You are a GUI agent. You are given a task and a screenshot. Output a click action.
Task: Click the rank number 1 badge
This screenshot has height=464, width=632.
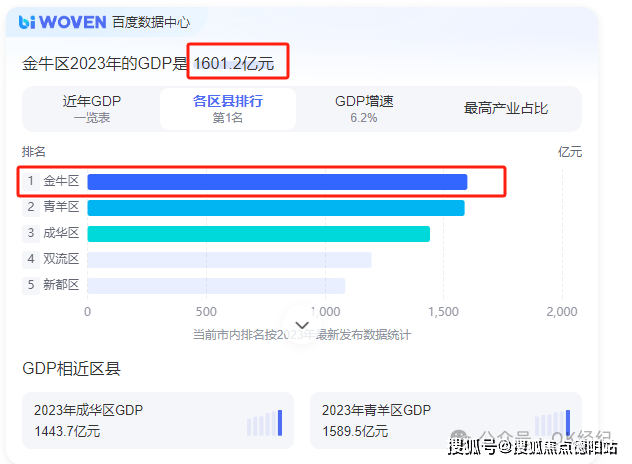[31, 181]
